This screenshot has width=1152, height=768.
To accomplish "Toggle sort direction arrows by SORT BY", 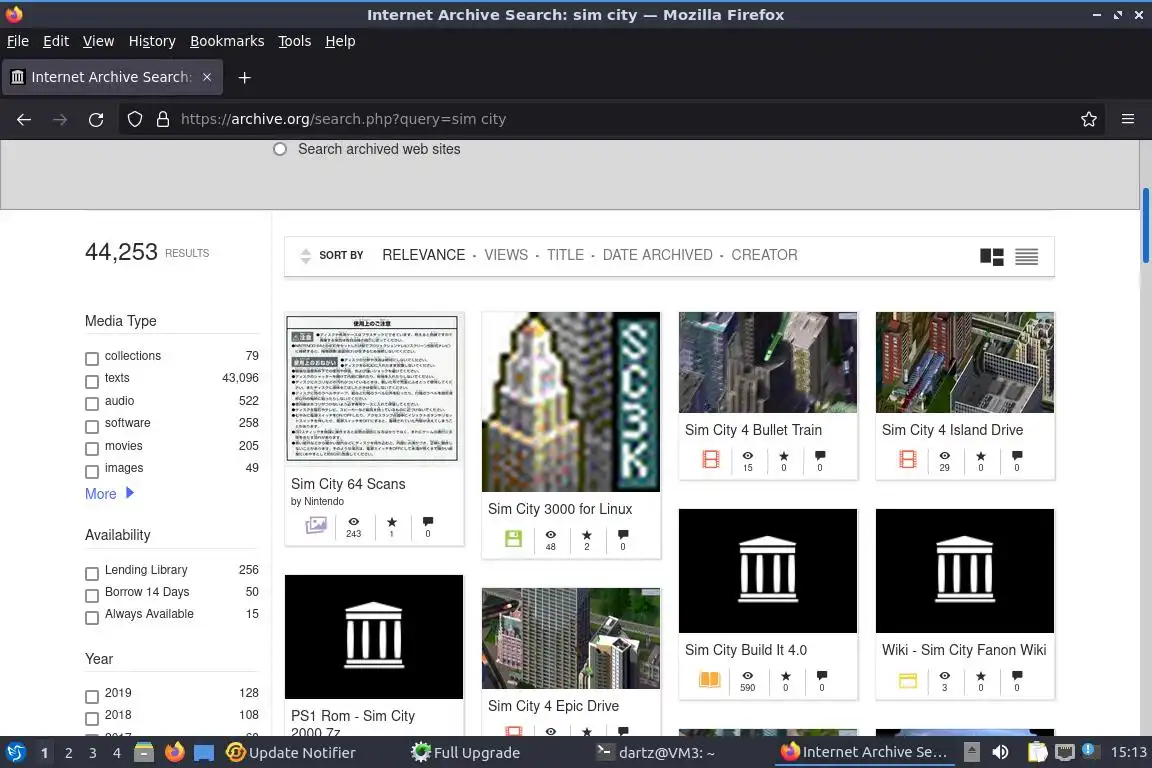I will pyautogui.click(x=306, y=256).
